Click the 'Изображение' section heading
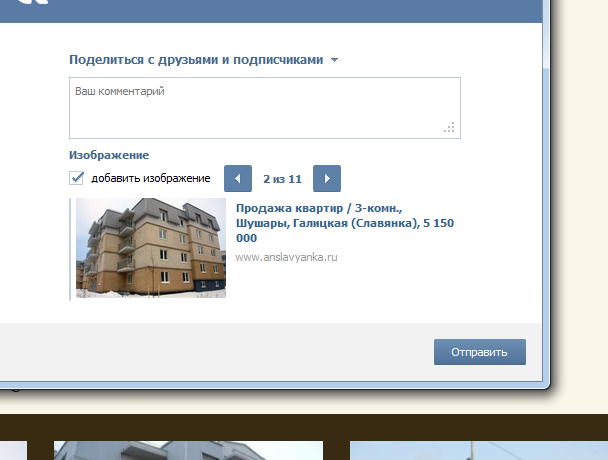This screenshot has width=608, height=460. click(x=109, y=155)
